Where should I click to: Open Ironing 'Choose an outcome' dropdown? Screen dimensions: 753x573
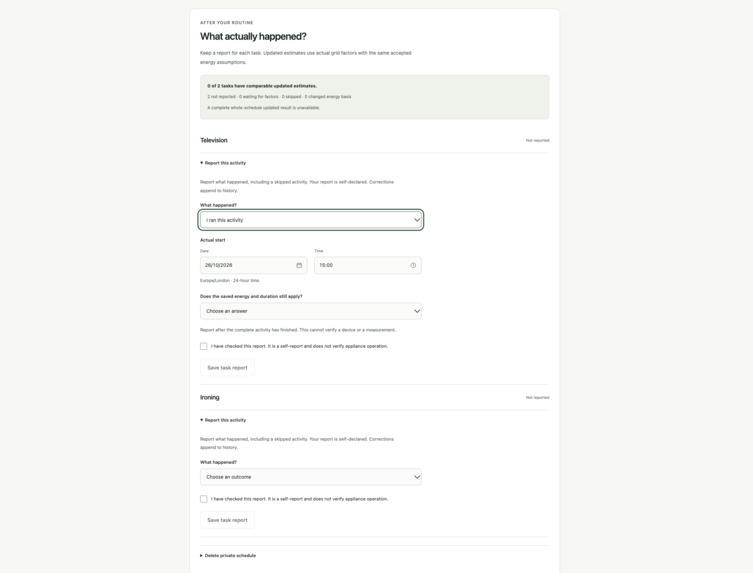311,477
